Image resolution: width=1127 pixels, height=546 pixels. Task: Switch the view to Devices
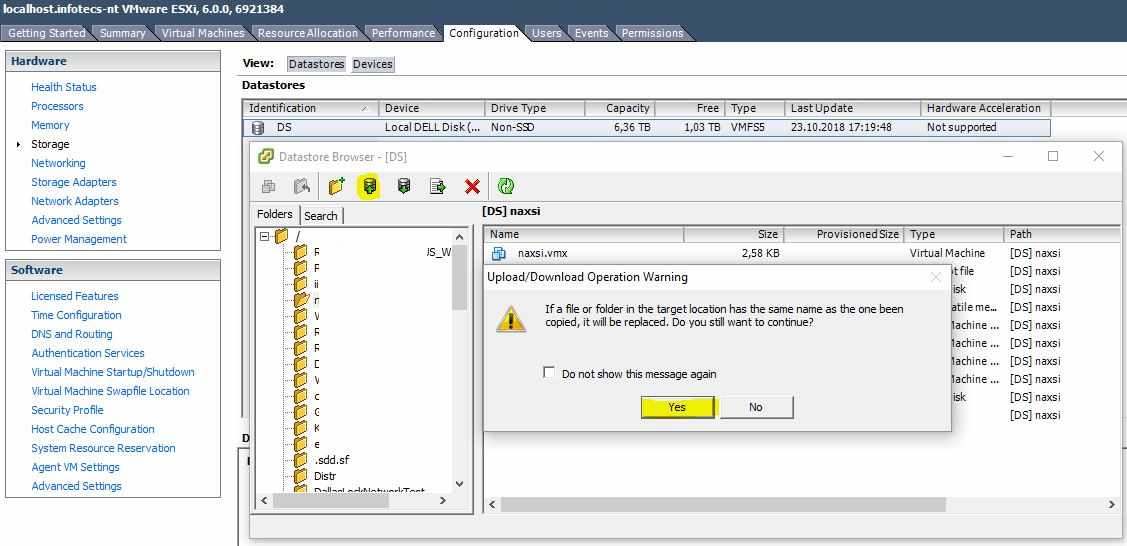coord(372,64)
